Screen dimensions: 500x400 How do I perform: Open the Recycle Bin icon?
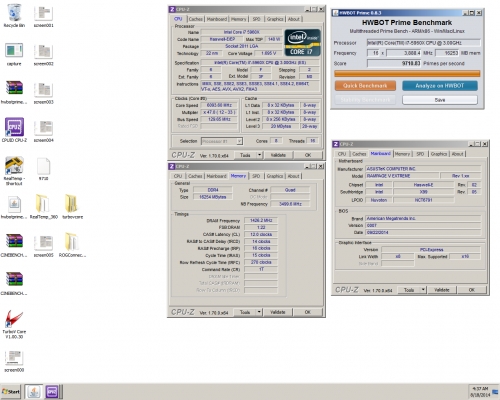[14, 13]
